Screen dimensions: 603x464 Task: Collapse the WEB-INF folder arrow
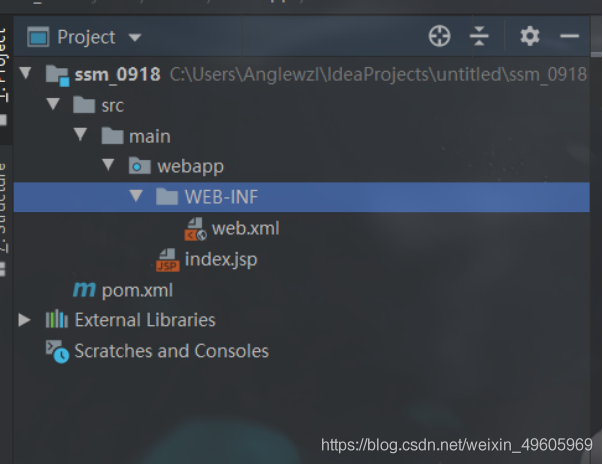(x=136, y=195)
